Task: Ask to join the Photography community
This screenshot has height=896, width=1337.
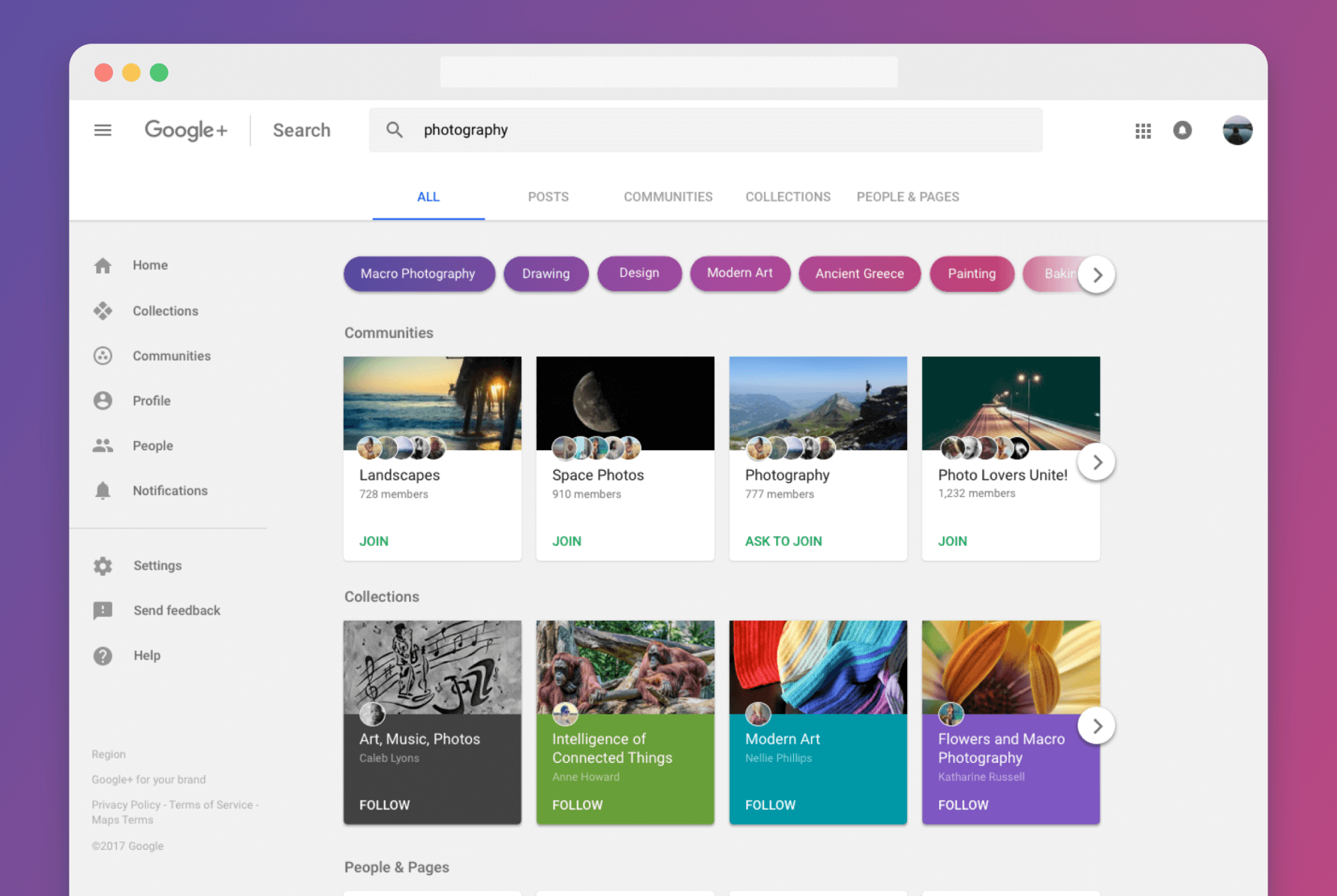Action: tap(783, 541)
